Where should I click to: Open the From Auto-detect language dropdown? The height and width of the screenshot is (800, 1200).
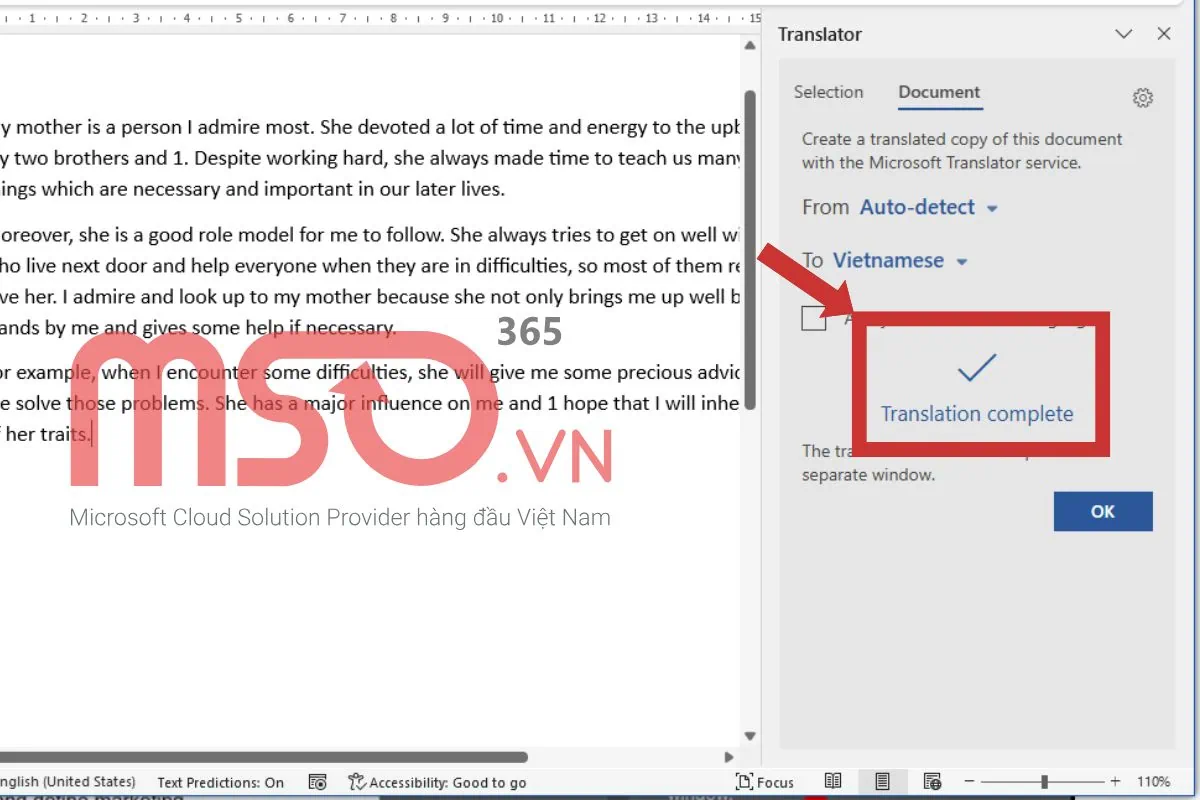(x=928, y=207)
